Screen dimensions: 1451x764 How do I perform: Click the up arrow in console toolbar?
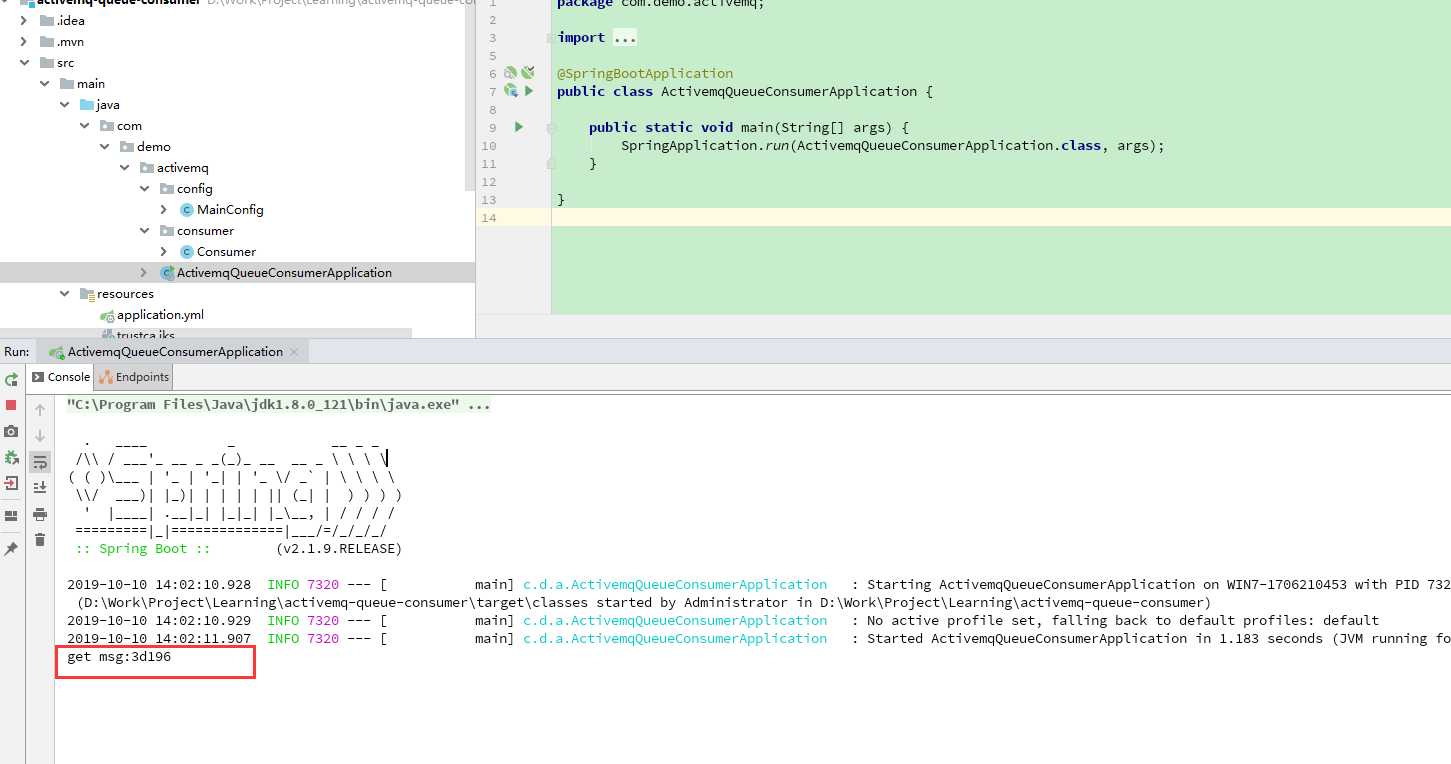pos(40,410)
